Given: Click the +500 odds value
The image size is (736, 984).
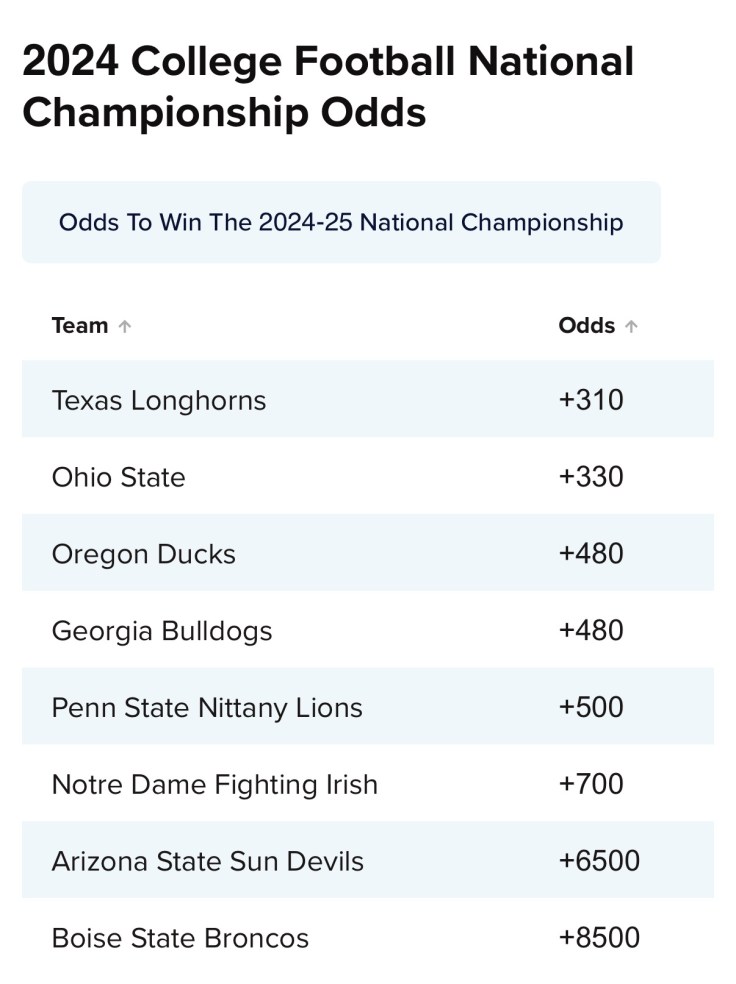Looking at the screenshot, I should [x=591, y=707].
